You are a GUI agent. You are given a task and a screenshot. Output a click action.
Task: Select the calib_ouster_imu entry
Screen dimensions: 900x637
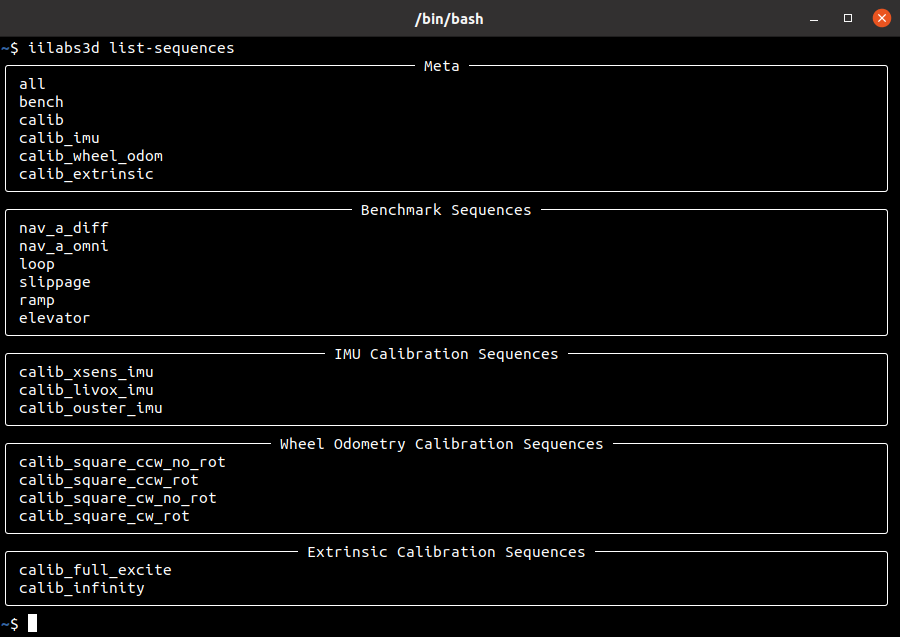pos(90,407)
